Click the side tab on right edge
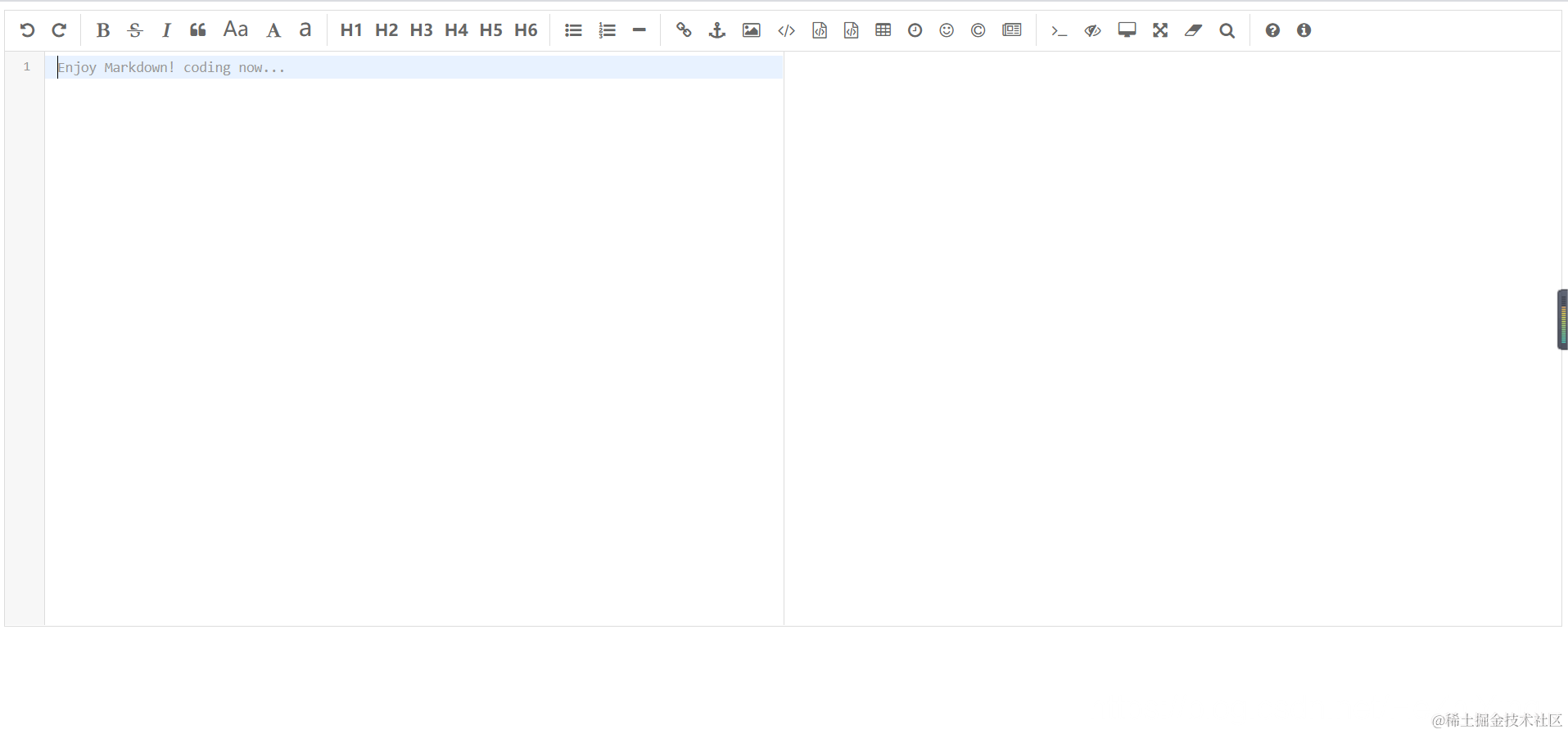This screenshot has height=734, width=1568. click(x=1562, y=319)
